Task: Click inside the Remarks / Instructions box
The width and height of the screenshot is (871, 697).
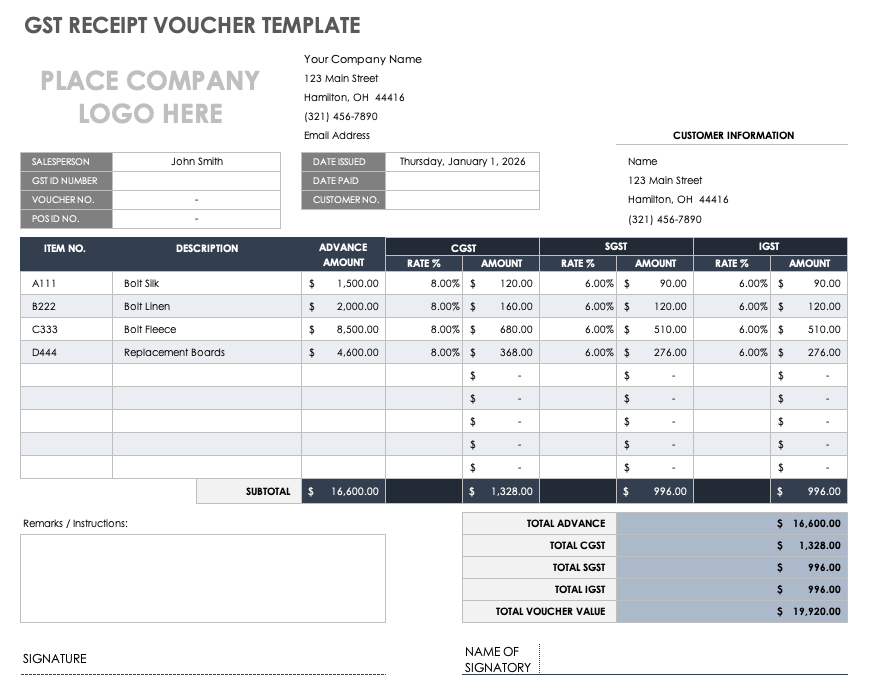Action: pyautogui.click(x=200, y=579)
